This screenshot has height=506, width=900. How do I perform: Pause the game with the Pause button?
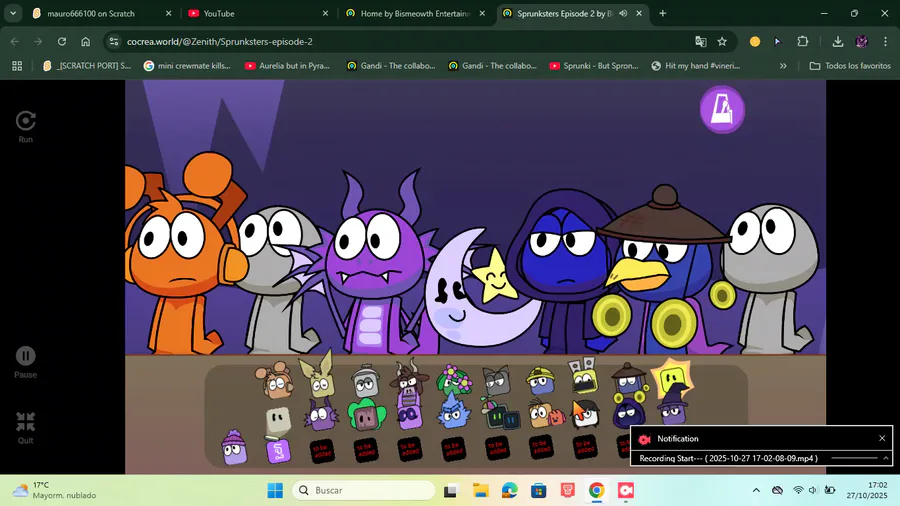pos(26,356)
